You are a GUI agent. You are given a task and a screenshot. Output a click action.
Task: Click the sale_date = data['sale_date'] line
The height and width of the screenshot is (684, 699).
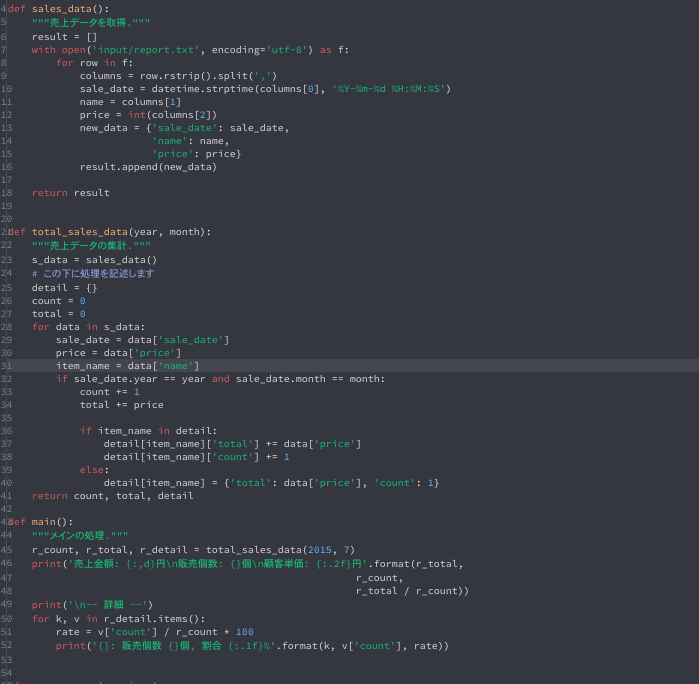(x=143, y=340)
